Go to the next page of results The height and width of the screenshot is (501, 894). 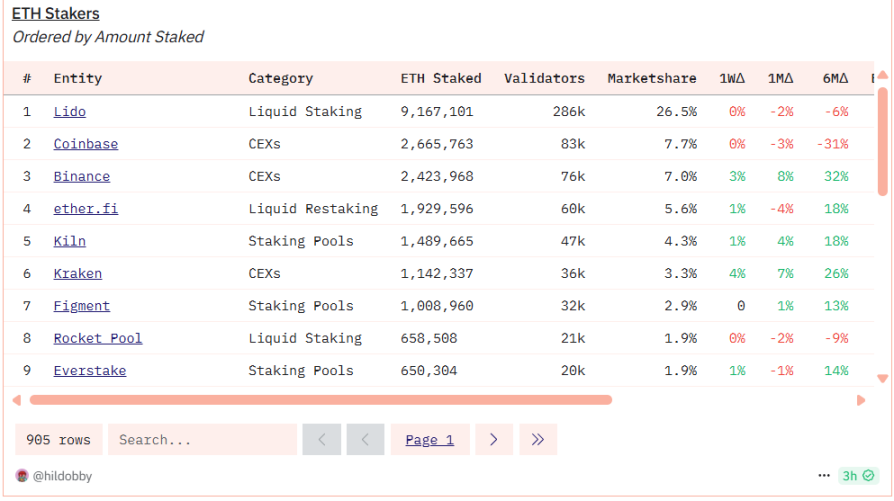pyautogui.click(x=494, y=439)
